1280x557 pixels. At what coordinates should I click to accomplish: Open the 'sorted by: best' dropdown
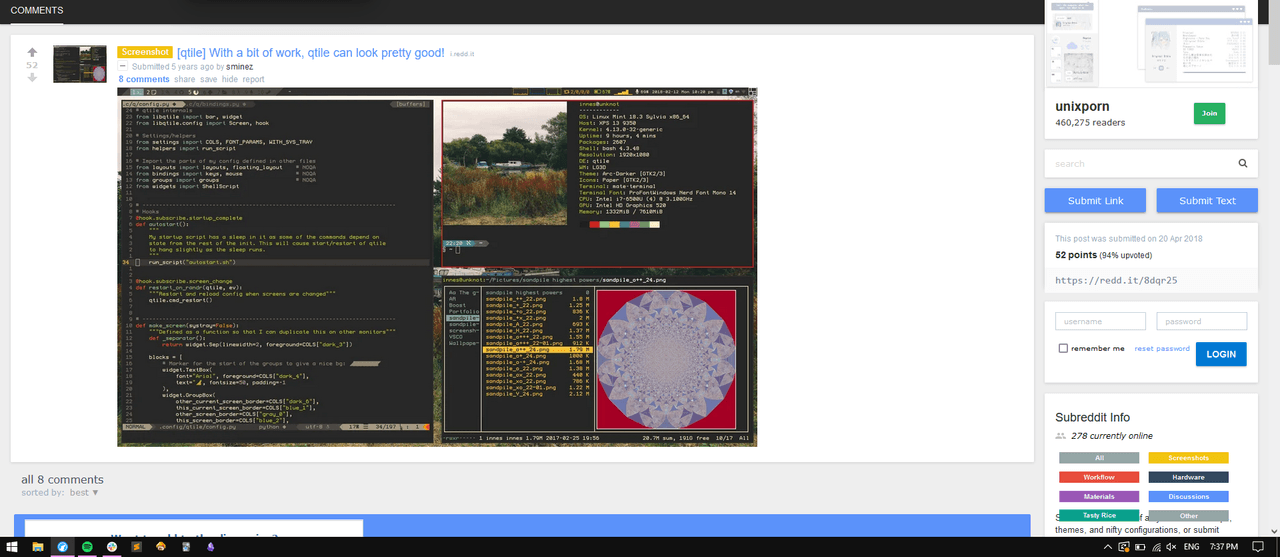(x=84, y=492)
